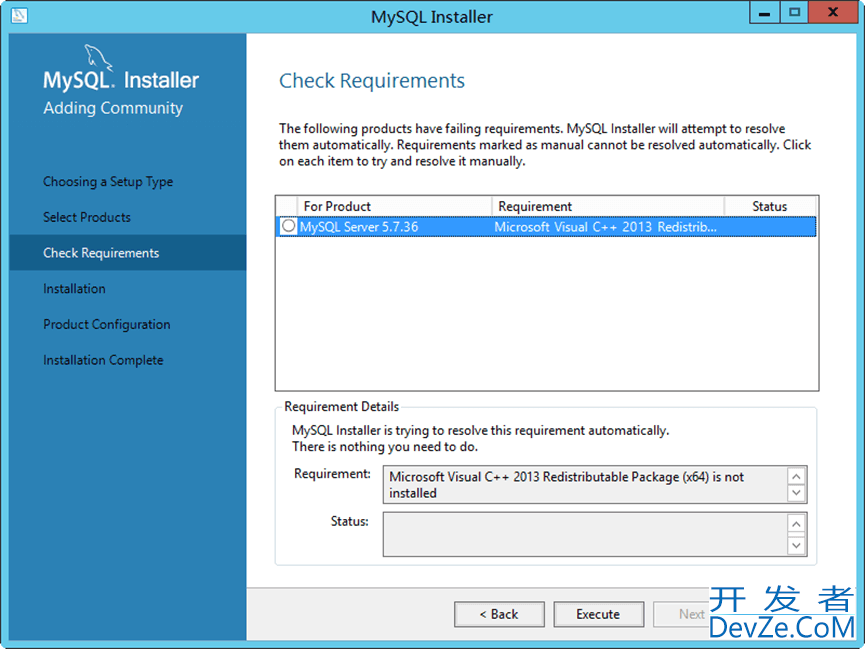The width and height of the screenshot is (865, 649).
Task: Click the Back button
Action: [499, 614]
